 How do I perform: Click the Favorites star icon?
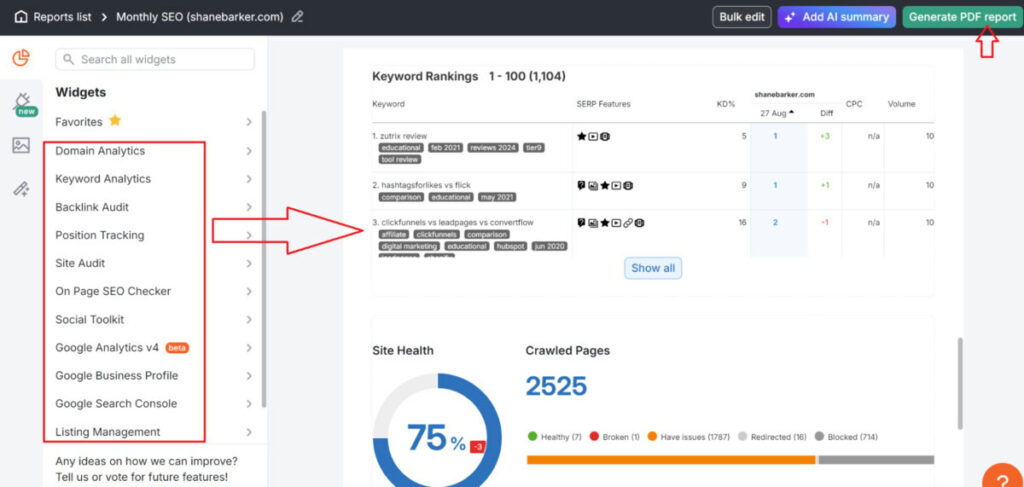coord(115,121)
